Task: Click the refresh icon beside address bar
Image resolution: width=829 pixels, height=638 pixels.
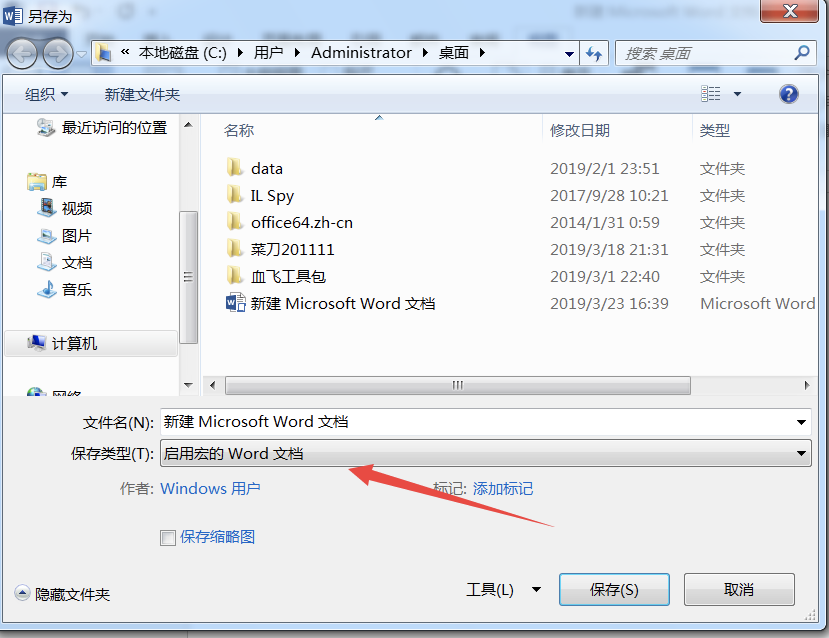Action: pyautogui.click(x=594, y=53)
